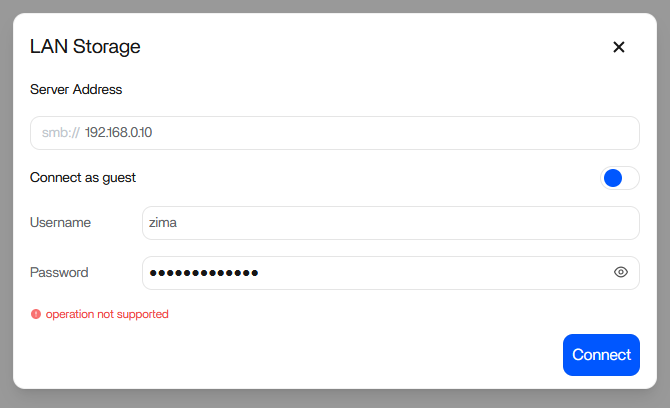Click the Server Address label
Viewport: 670px width, 408px height.
pos(76,89)
